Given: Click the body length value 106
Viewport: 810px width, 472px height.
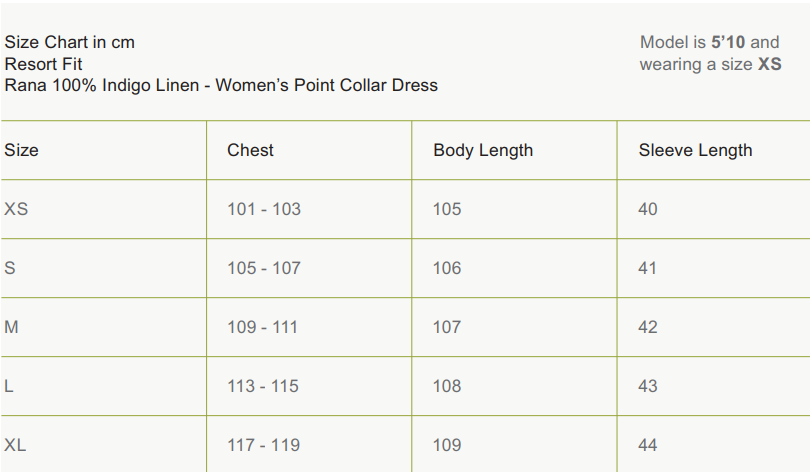Looking at the screenshot, I should tap(447, 268).
